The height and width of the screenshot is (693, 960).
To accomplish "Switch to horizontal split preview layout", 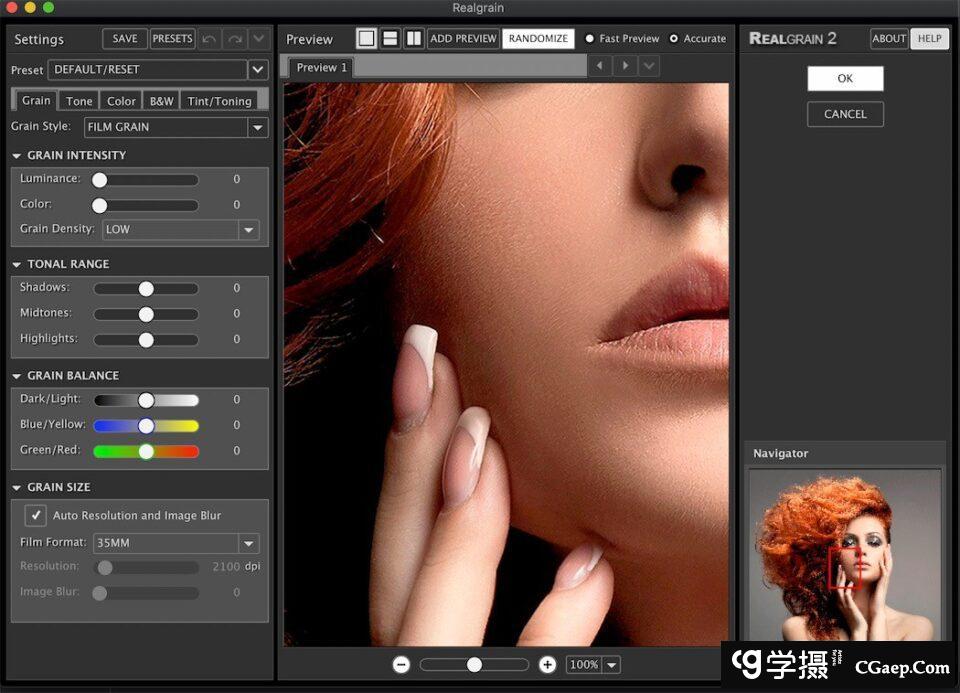I will click(x=390, y=39).
